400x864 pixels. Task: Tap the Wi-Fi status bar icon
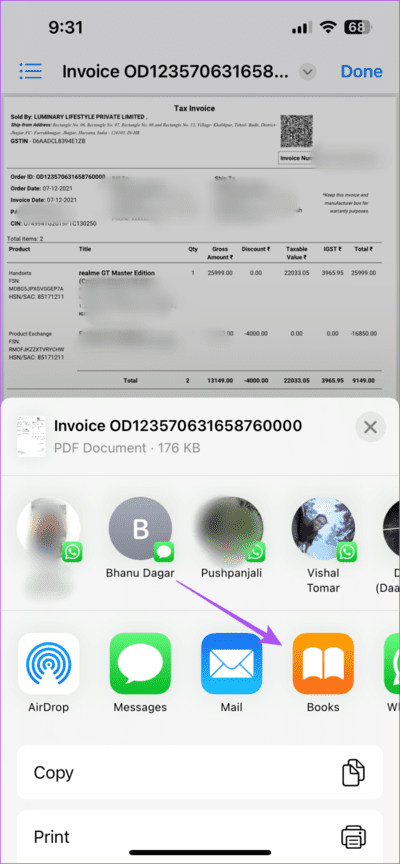click(x=327, y=27)
